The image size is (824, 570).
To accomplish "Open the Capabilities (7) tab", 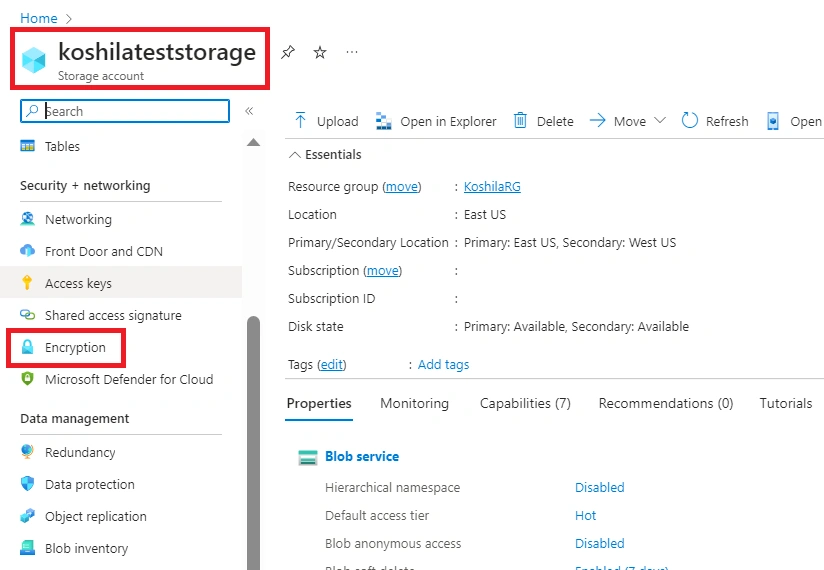I will pyautogui.click(x=525, y=403).
